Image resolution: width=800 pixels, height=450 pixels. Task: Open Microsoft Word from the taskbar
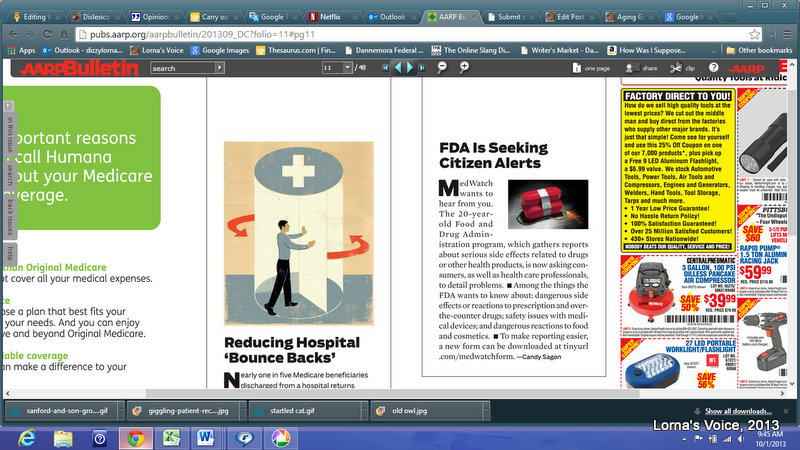[204, 438]
